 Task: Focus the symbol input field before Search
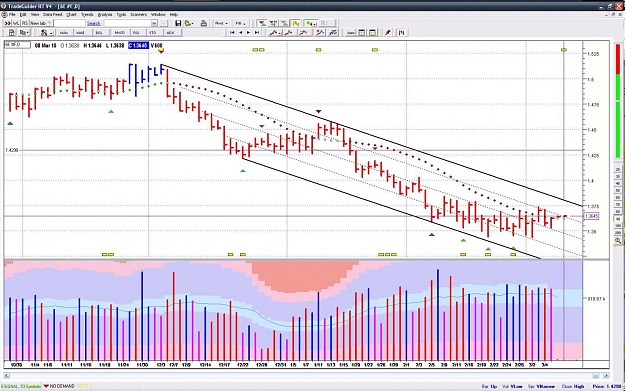tap(69, 23)
